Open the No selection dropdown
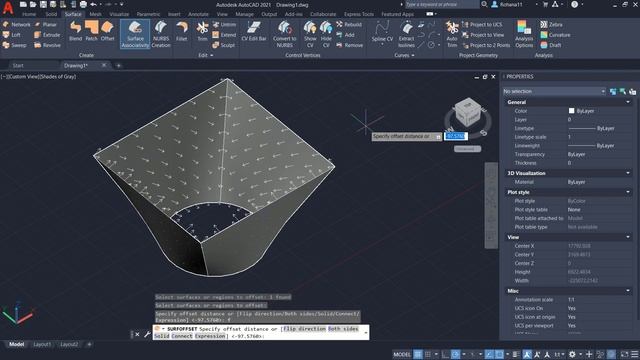 click(554, 91)
